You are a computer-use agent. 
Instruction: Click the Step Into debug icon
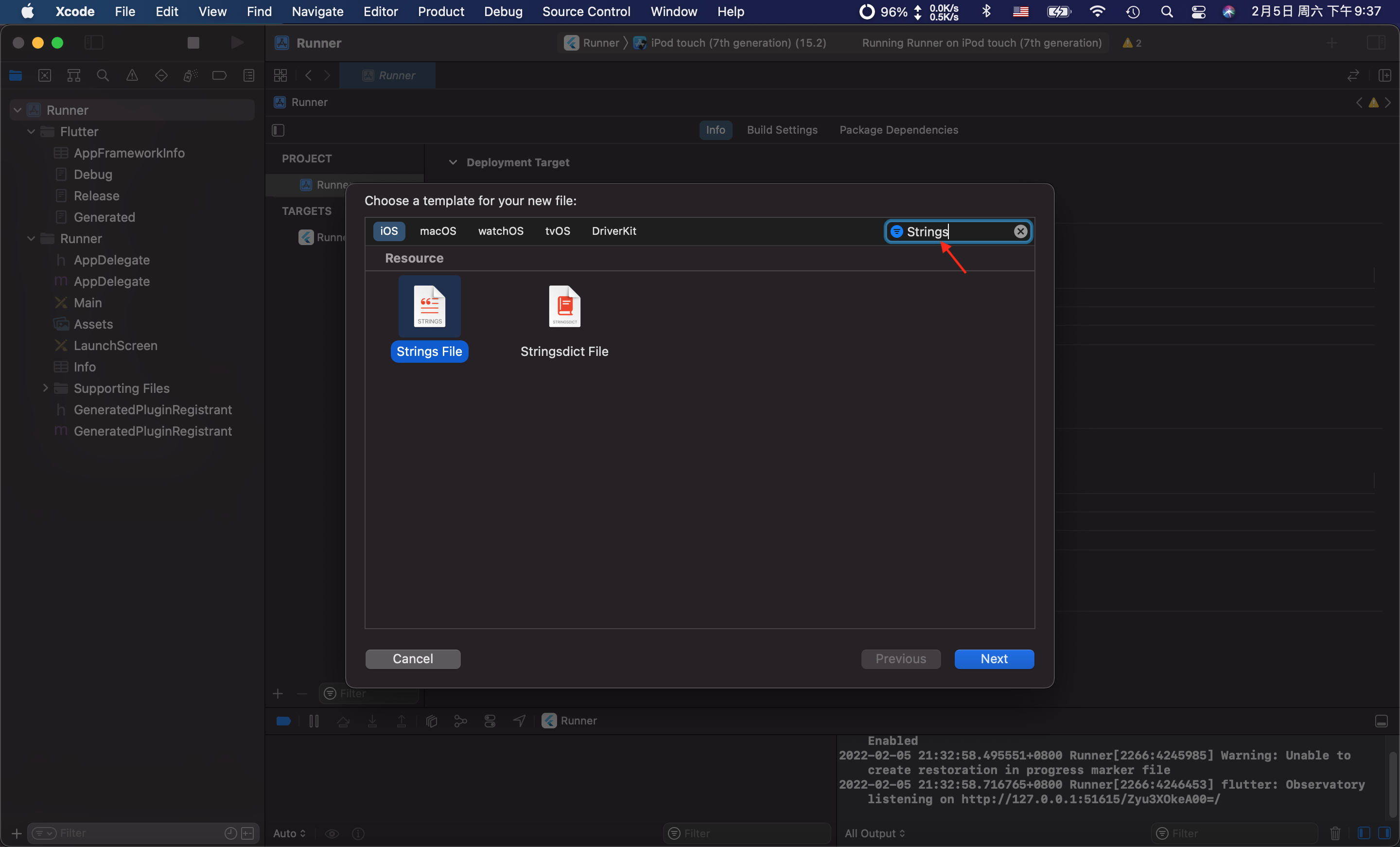click(372, 721)
